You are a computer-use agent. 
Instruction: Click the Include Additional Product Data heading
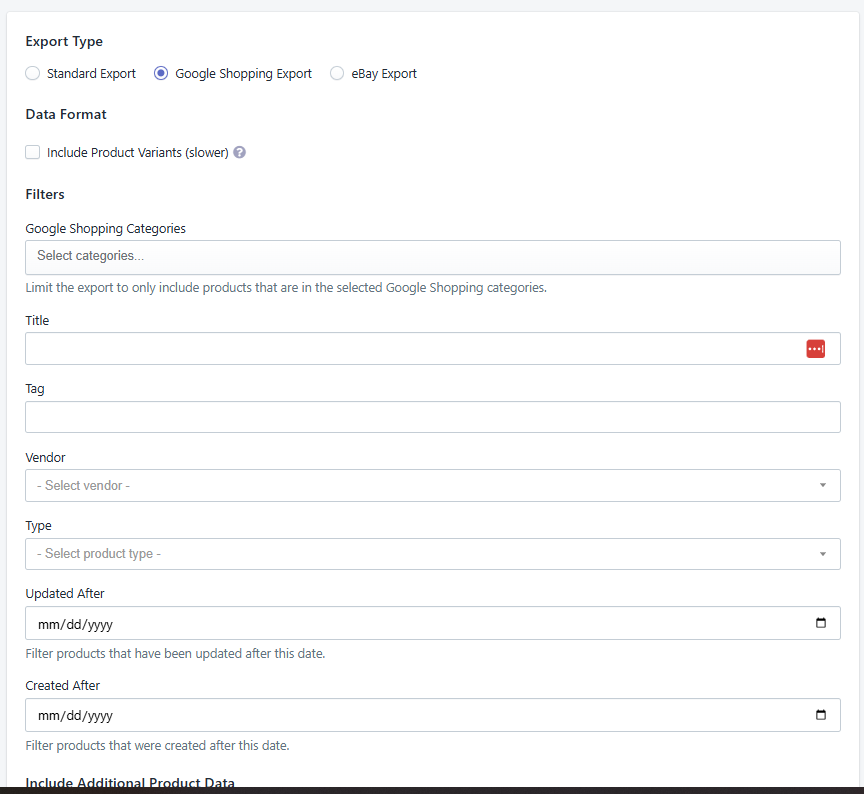tap(130, 783)
